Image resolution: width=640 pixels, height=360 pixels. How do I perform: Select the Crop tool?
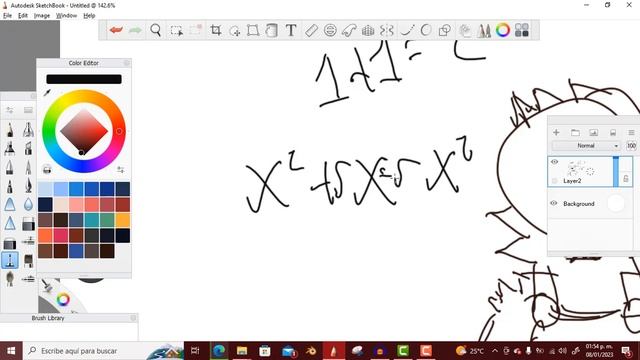click(216, 30)
